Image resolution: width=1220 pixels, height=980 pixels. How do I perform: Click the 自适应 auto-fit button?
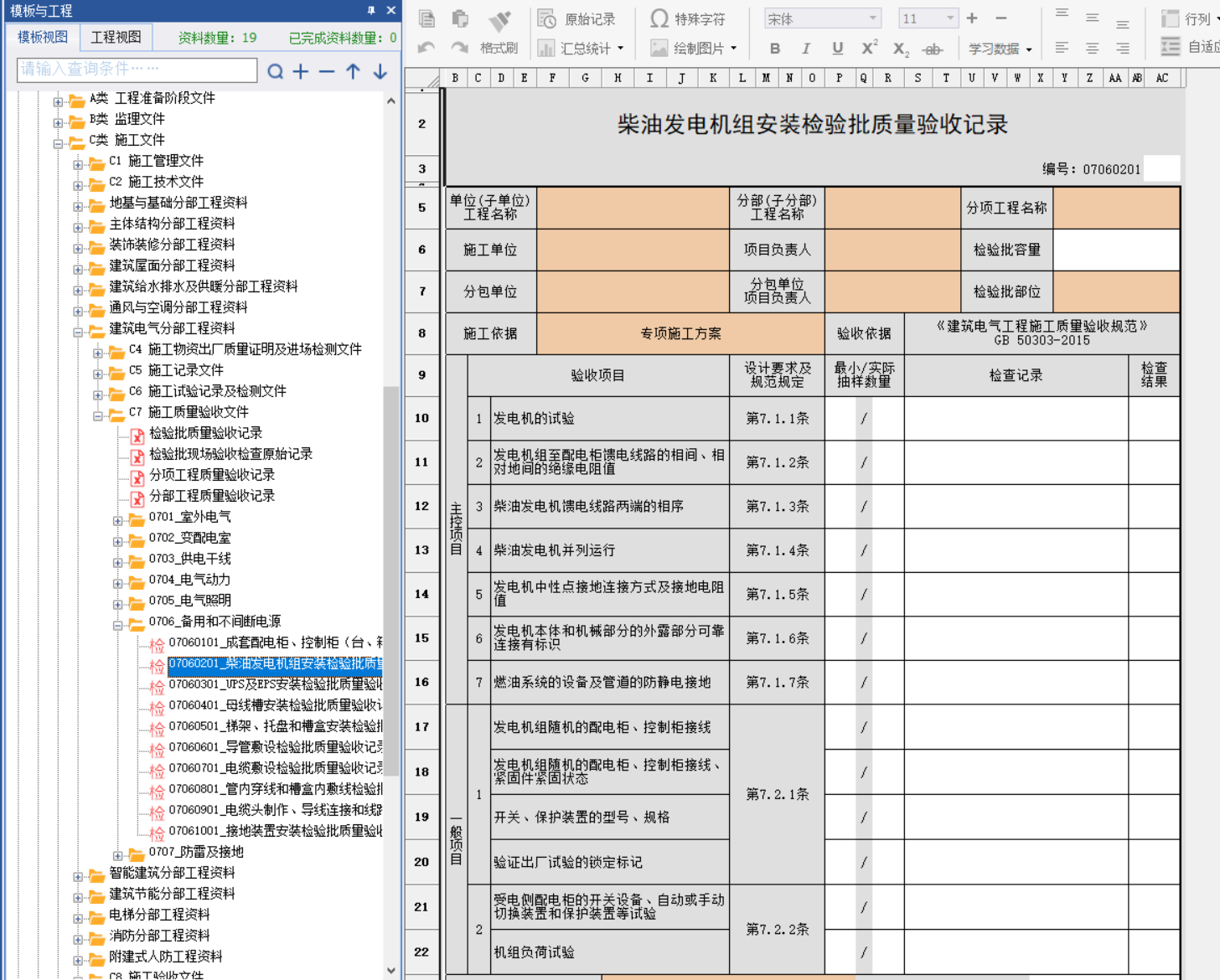pyautogui.click(x=1190, y=47)
